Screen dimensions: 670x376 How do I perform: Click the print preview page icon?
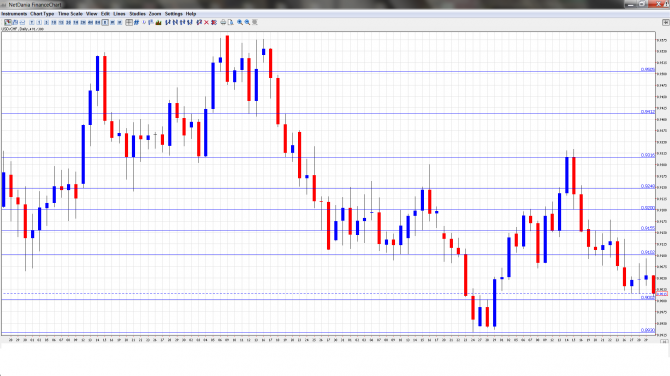(230, 22)
